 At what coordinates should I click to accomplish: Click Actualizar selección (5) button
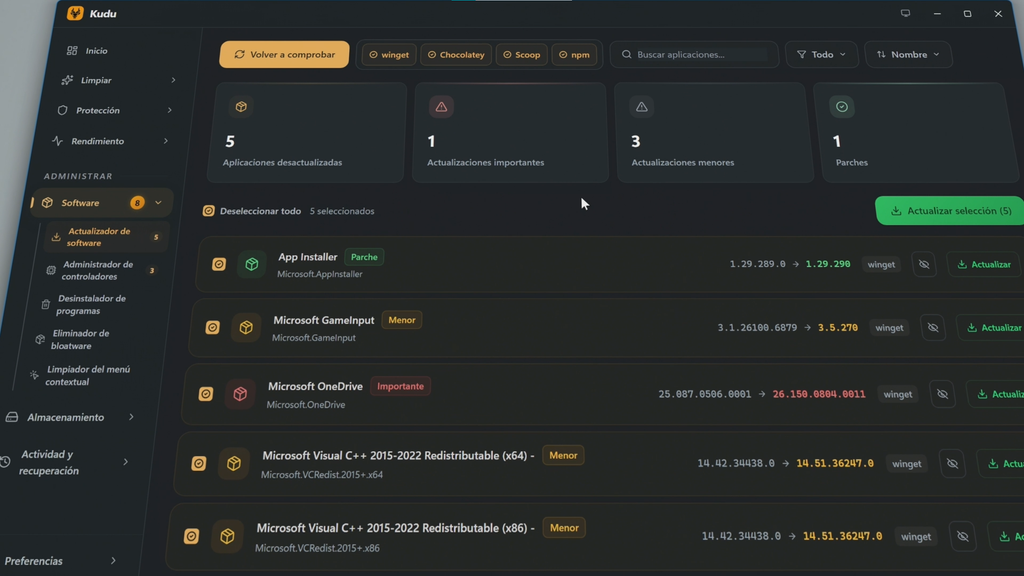click(x=950, y=210)
